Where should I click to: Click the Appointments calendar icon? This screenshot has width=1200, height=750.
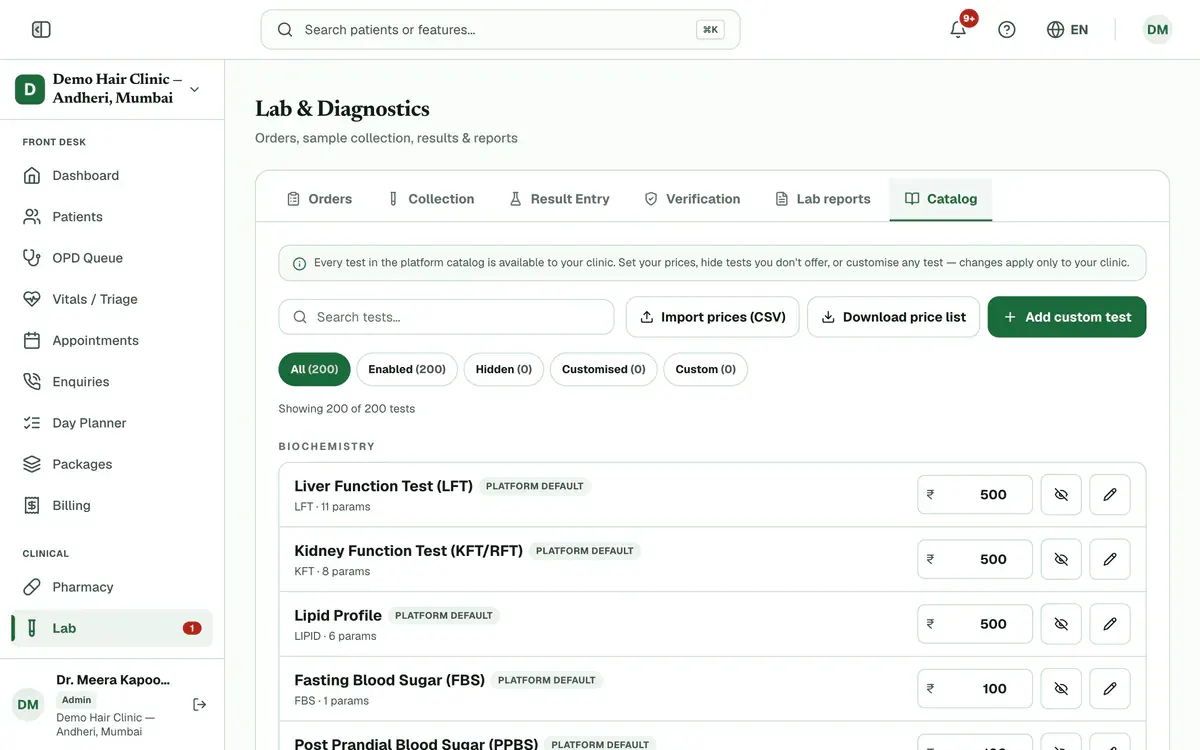click(32, 341)
